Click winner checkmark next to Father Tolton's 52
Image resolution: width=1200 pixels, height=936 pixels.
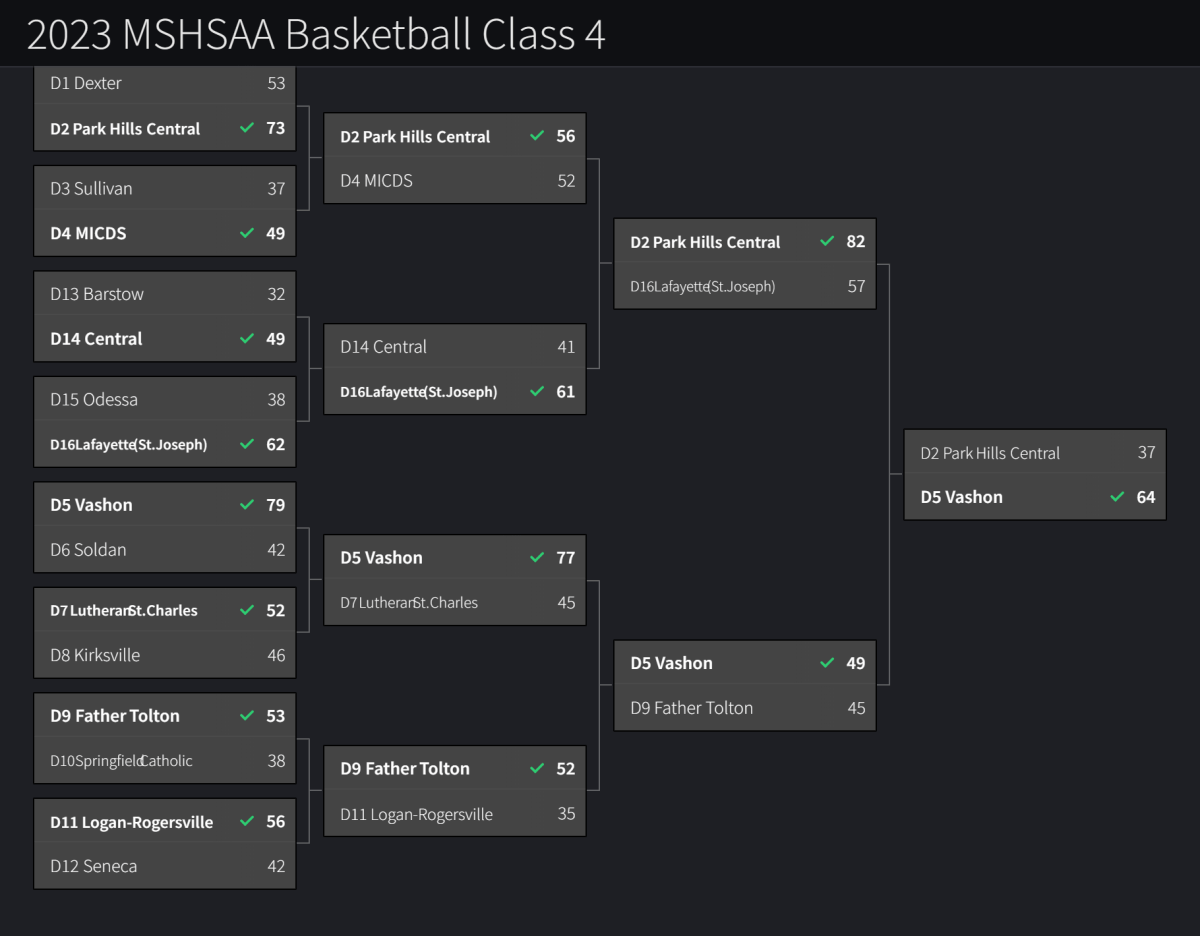pos(537,768)
